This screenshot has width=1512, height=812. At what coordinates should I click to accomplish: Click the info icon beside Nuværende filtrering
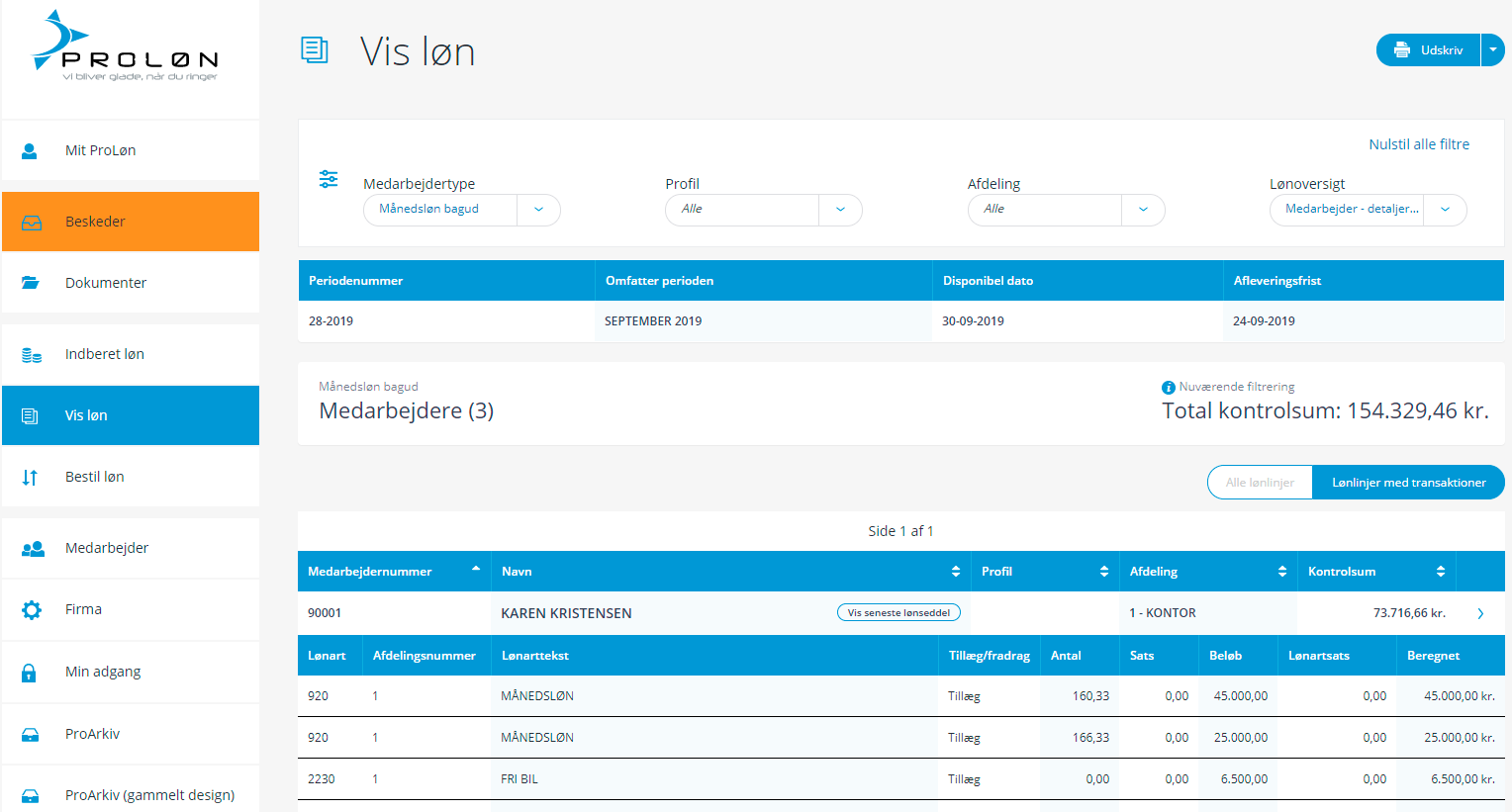(x=1168, y=388)
